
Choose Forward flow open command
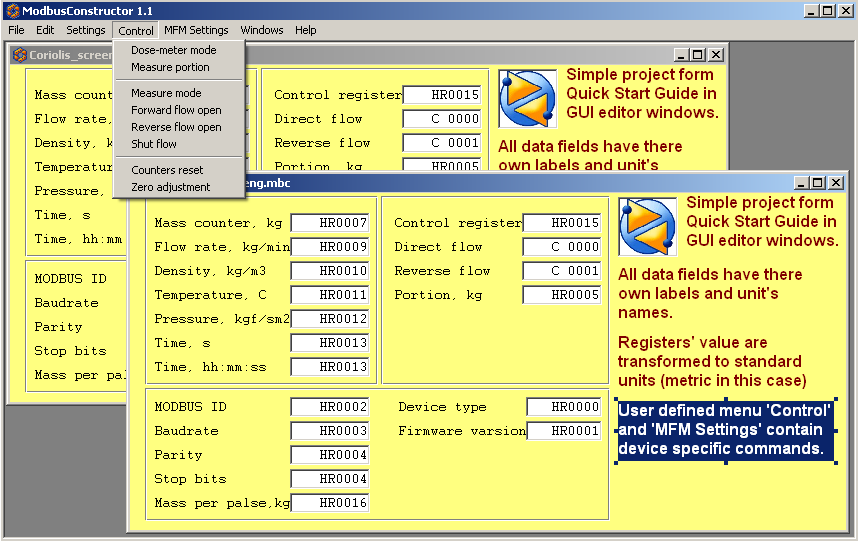178,110
